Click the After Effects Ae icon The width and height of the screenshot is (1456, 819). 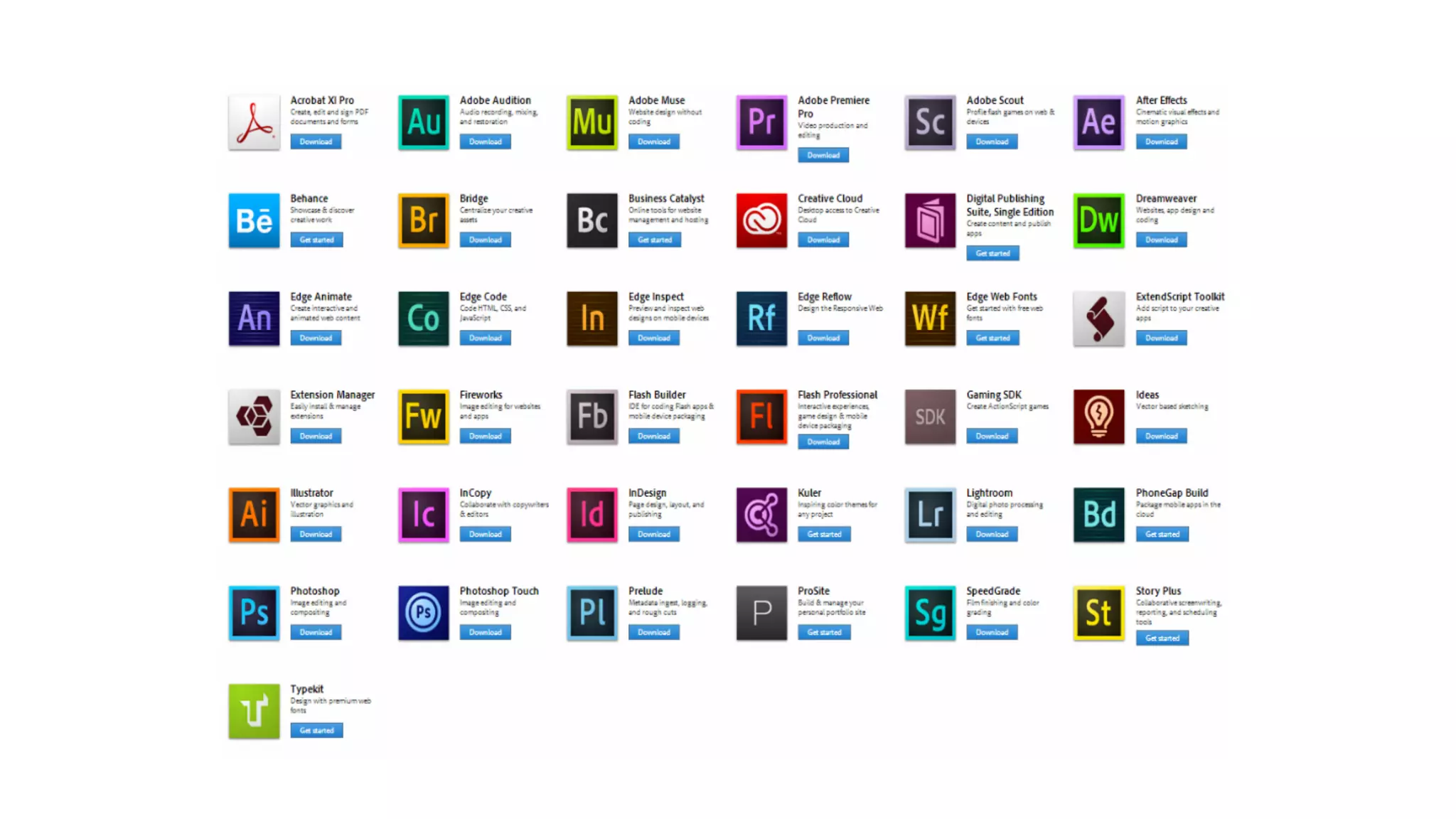point(1098,122)
